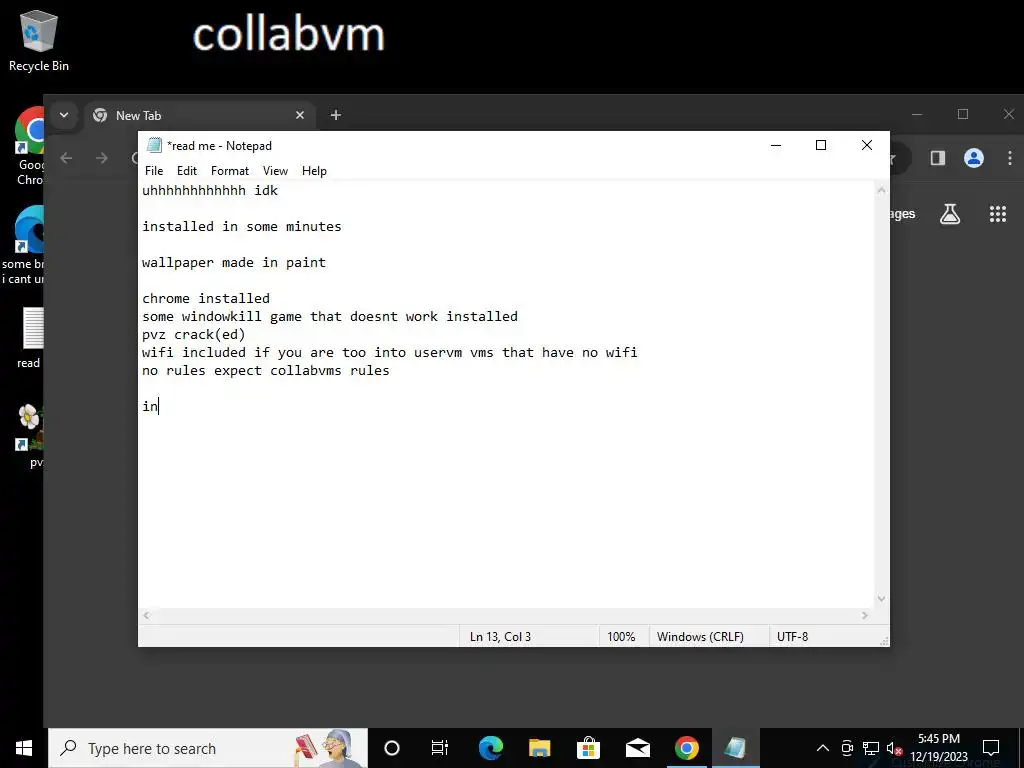Open the clock and date flyout
This screenshot has height=768, width=1024.
click(x=938, y=748)
